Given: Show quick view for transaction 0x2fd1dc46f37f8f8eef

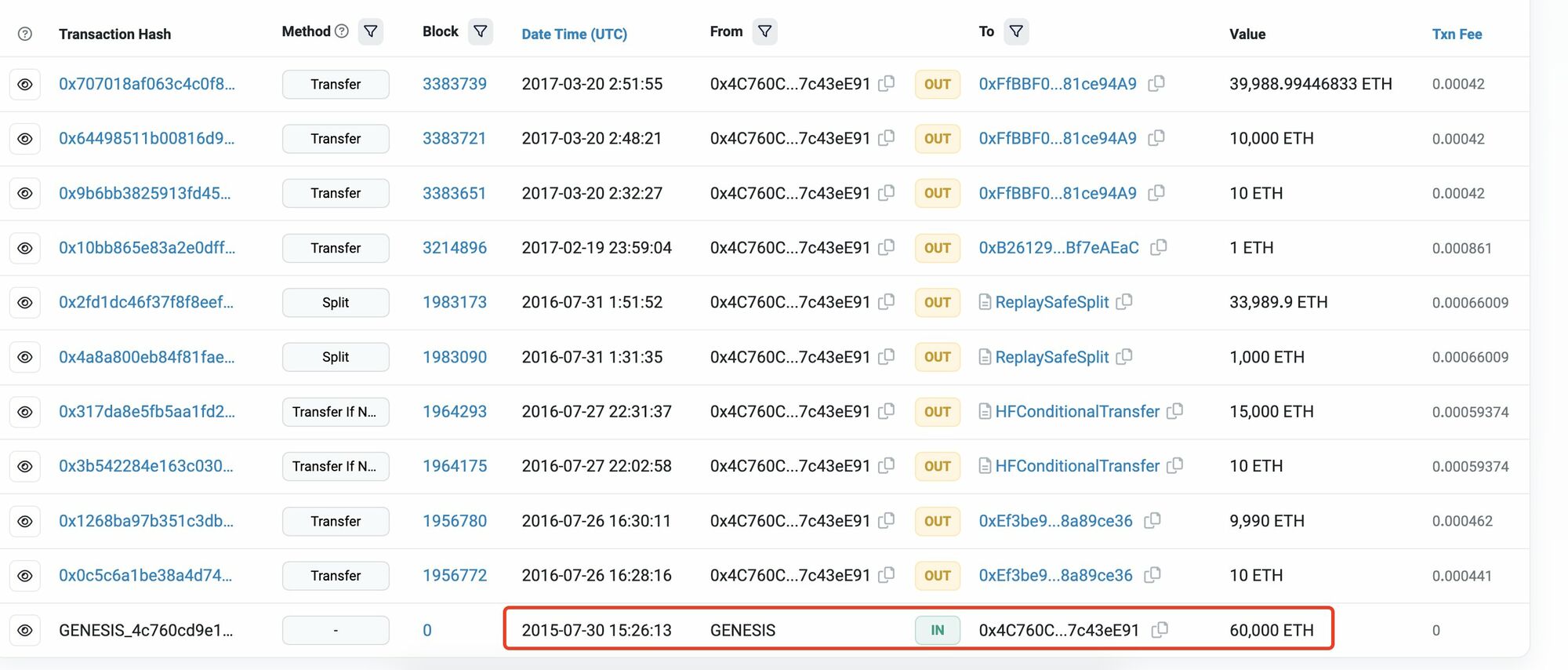Looking at the screenshot, I should (x=25, y=302).
